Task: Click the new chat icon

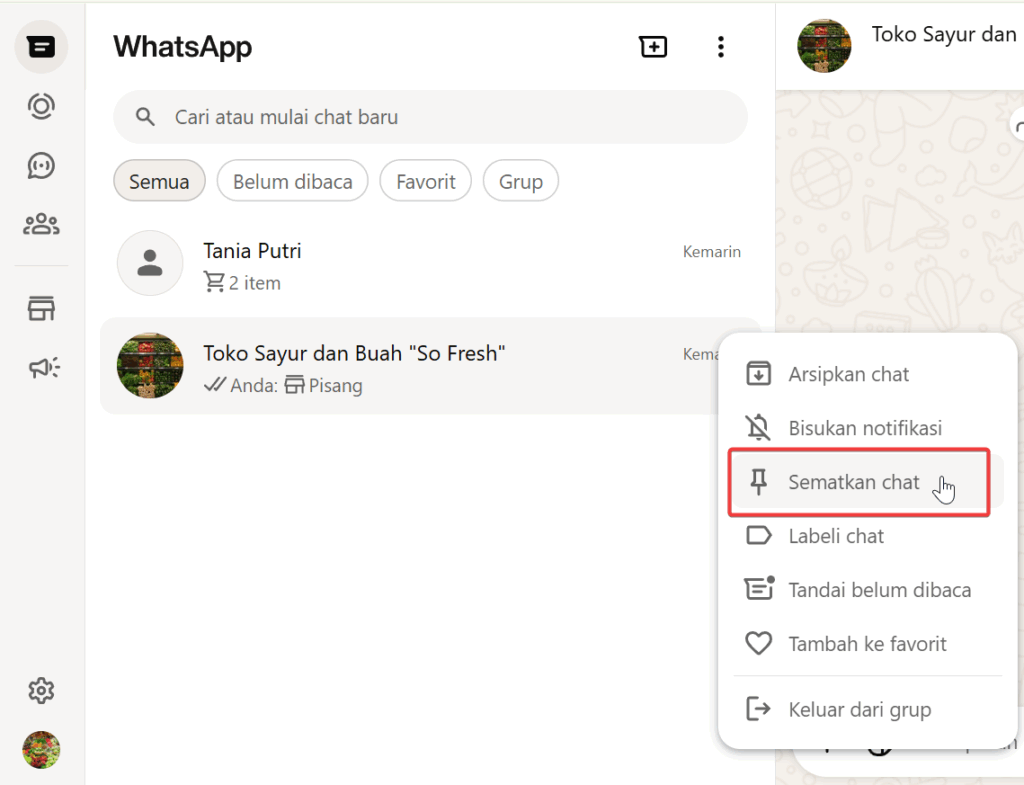Action: coord(653,46)
